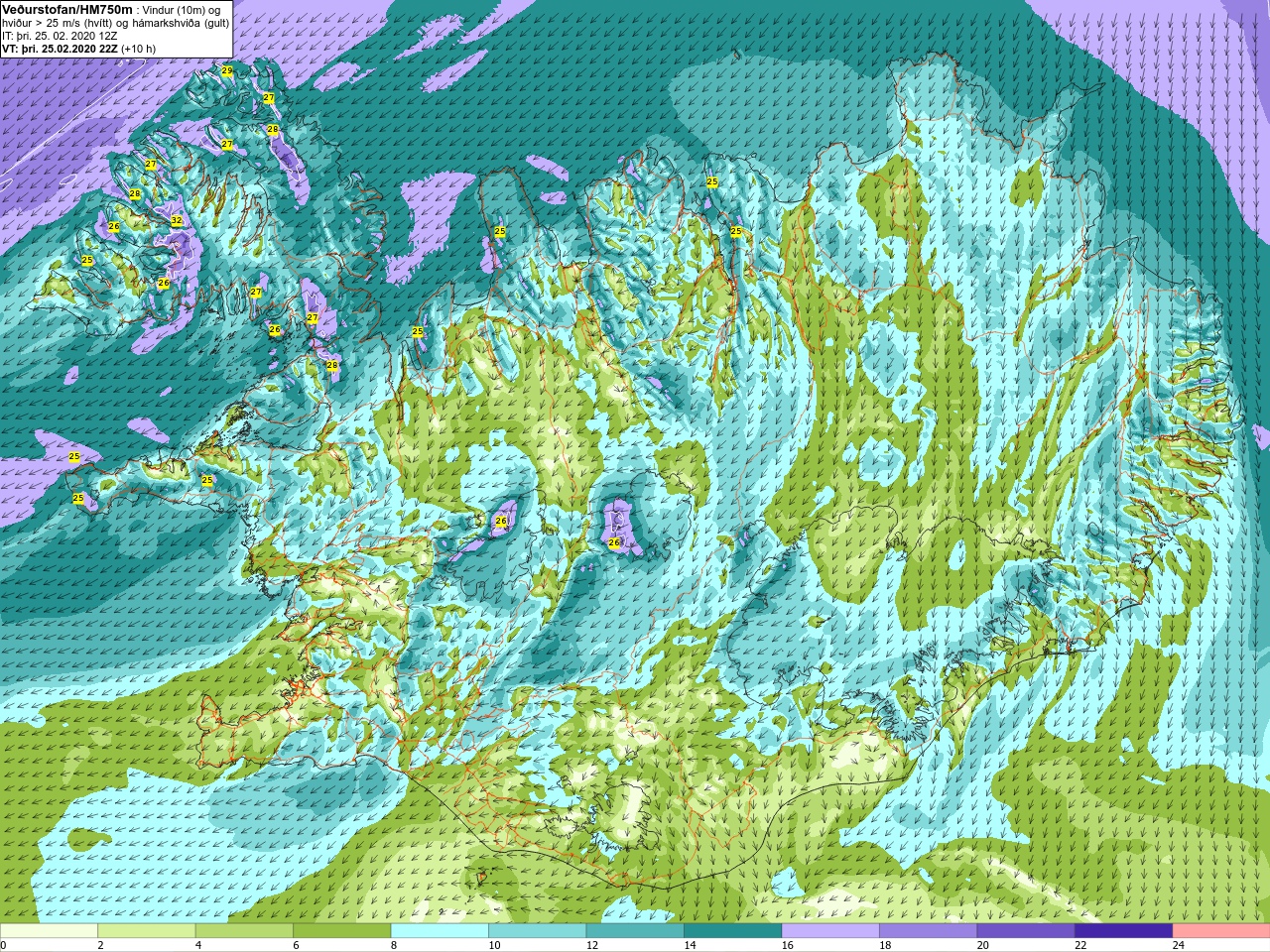The width and height of the screenshot is (1270, 952).
Task: Click the 'Vindur (10m) og' header text
Action: [181, 9]
